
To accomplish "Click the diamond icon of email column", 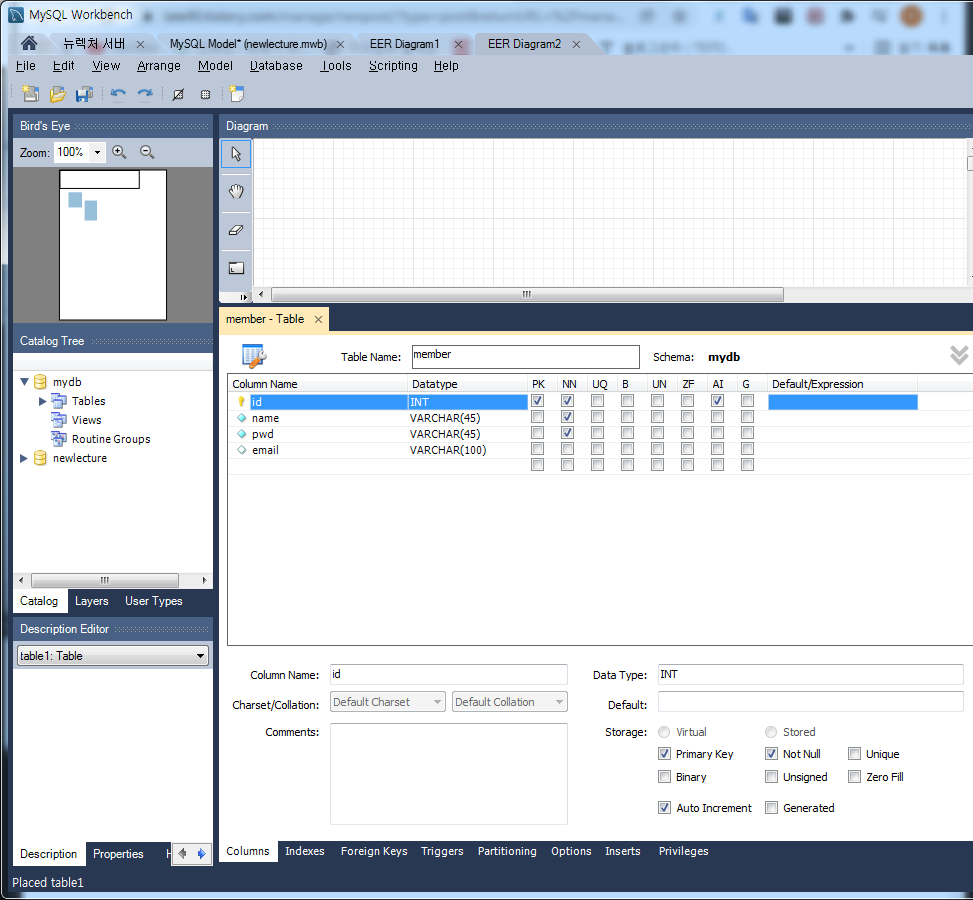I will 241,450.
